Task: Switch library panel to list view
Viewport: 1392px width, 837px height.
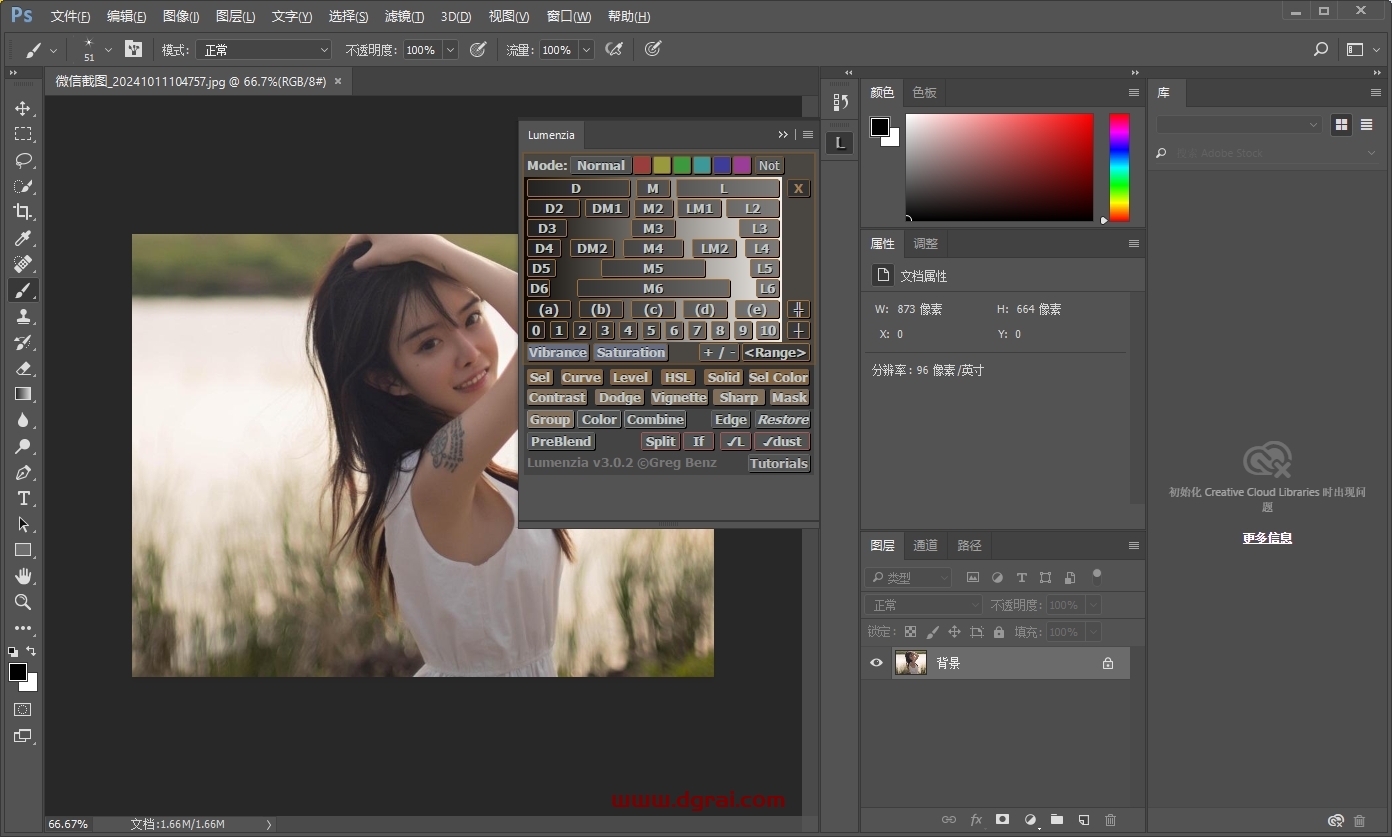Action: [1366, 124]
